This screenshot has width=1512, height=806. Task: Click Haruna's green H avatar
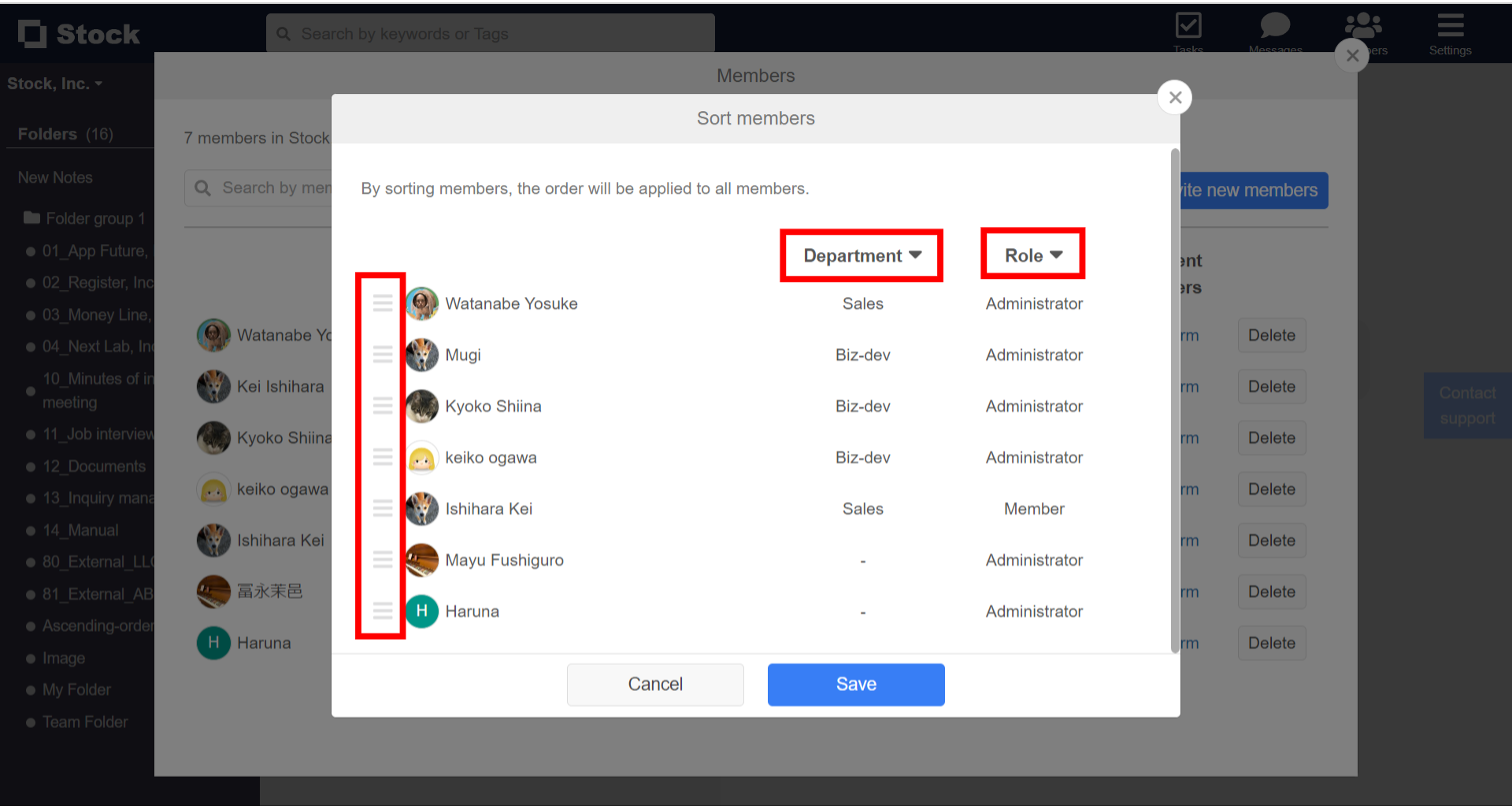click(x=422, y=611)
